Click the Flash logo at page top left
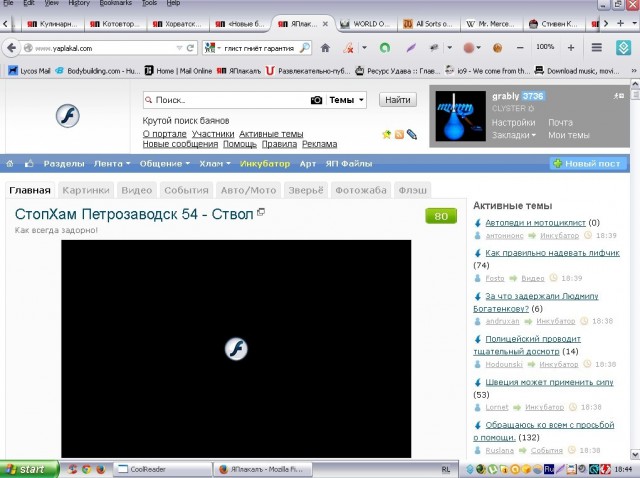 click(68, 116)
